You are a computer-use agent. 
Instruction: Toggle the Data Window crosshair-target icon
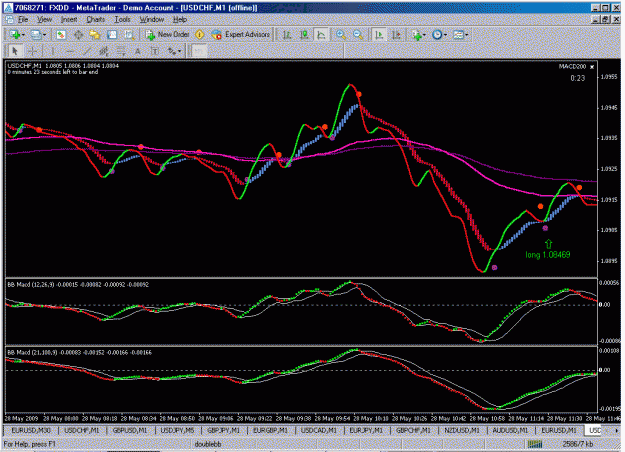click(x=78, y=35)
